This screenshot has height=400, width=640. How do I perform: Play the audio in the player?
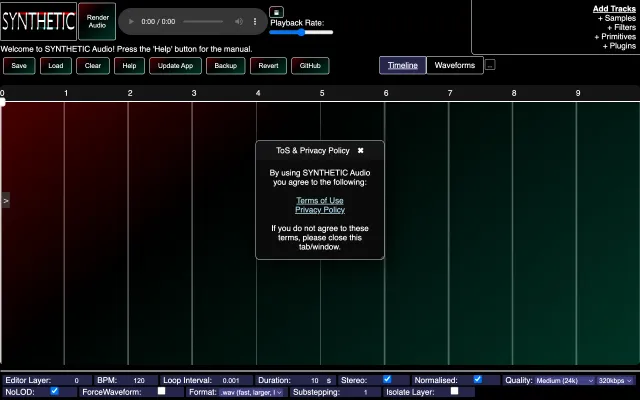pos(131,22)
